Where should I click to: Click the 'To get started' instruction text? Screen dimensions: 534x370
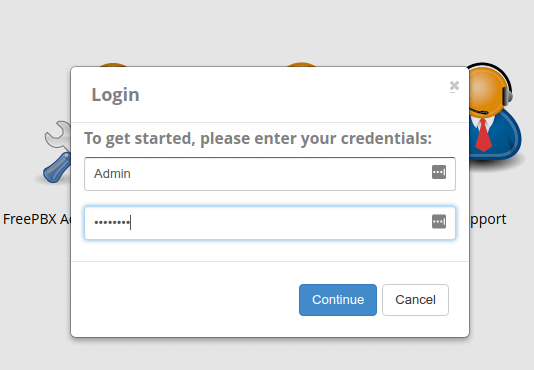click(258, 138)
